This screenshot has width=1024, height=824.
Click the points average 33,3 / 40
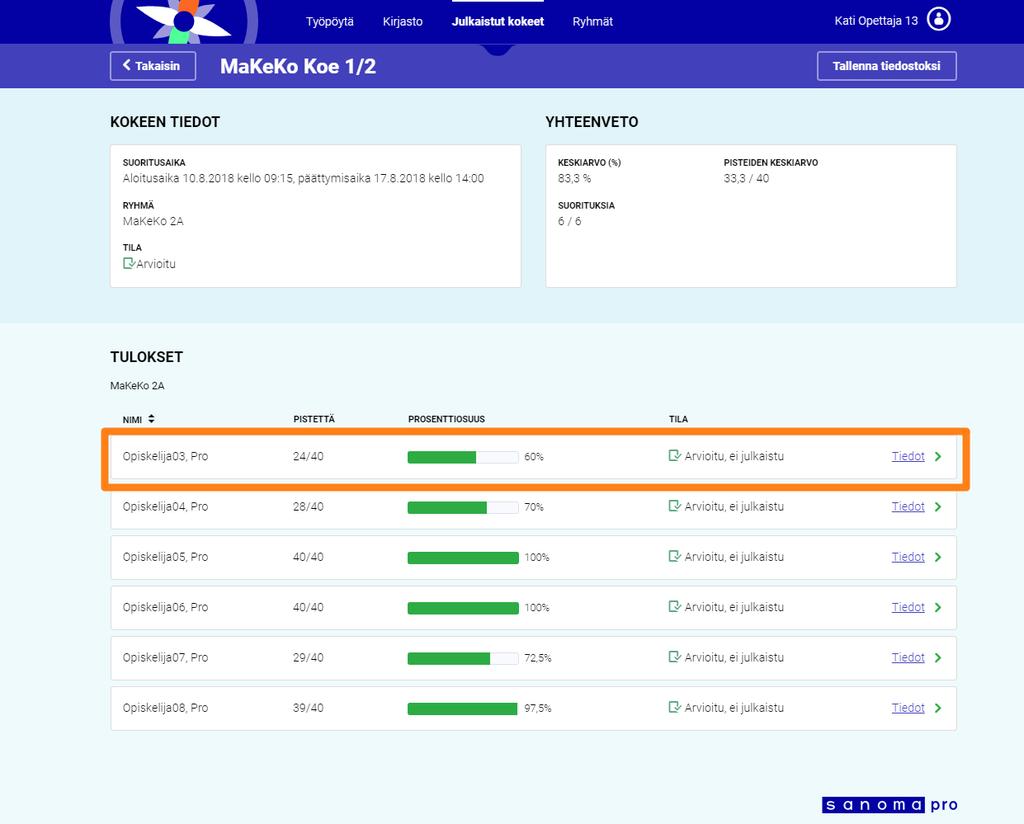746,178
